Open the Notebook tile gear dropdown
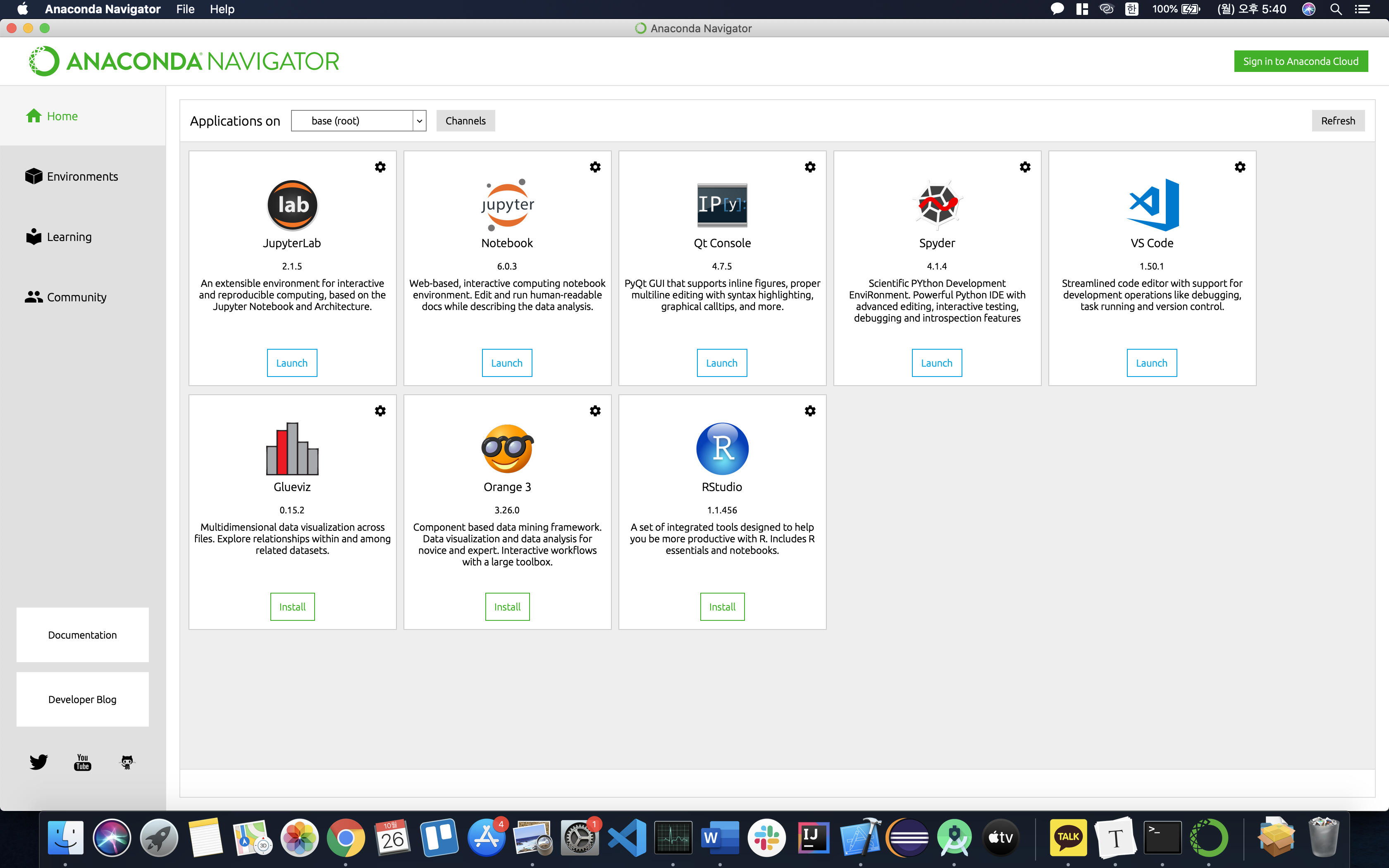 595,167
